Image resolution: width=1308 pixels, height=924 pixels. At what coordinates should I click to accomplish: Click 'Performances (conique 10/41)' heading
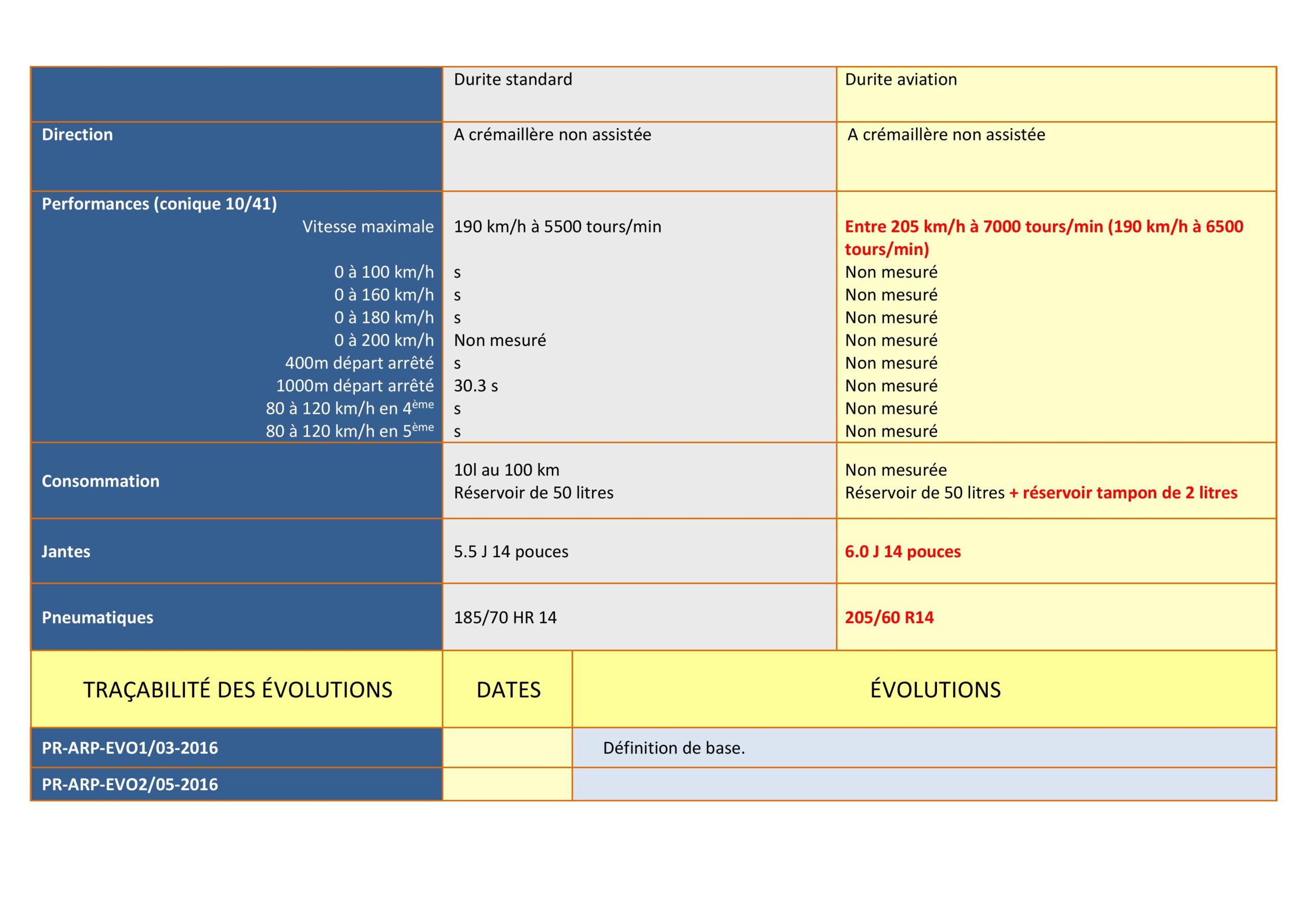159,204
